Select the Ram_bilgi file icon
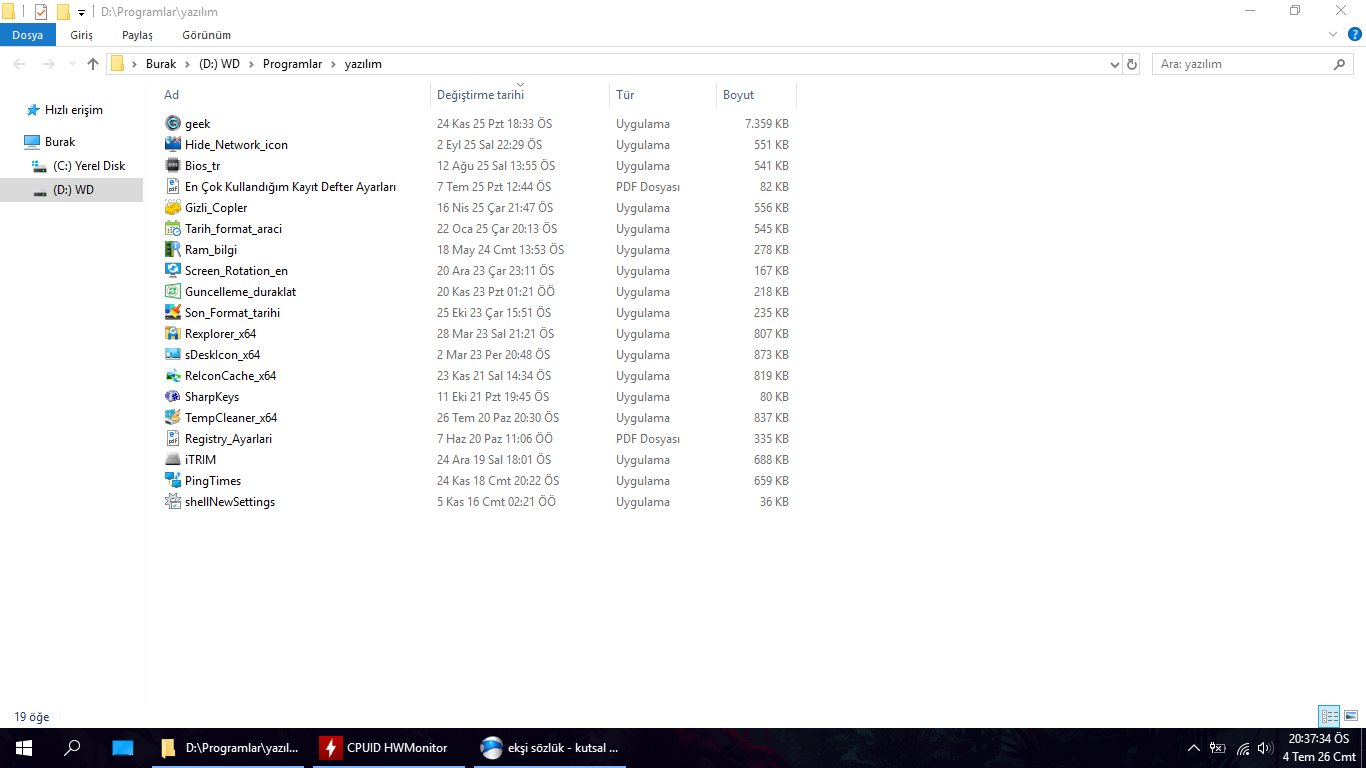 click(173, 250)
